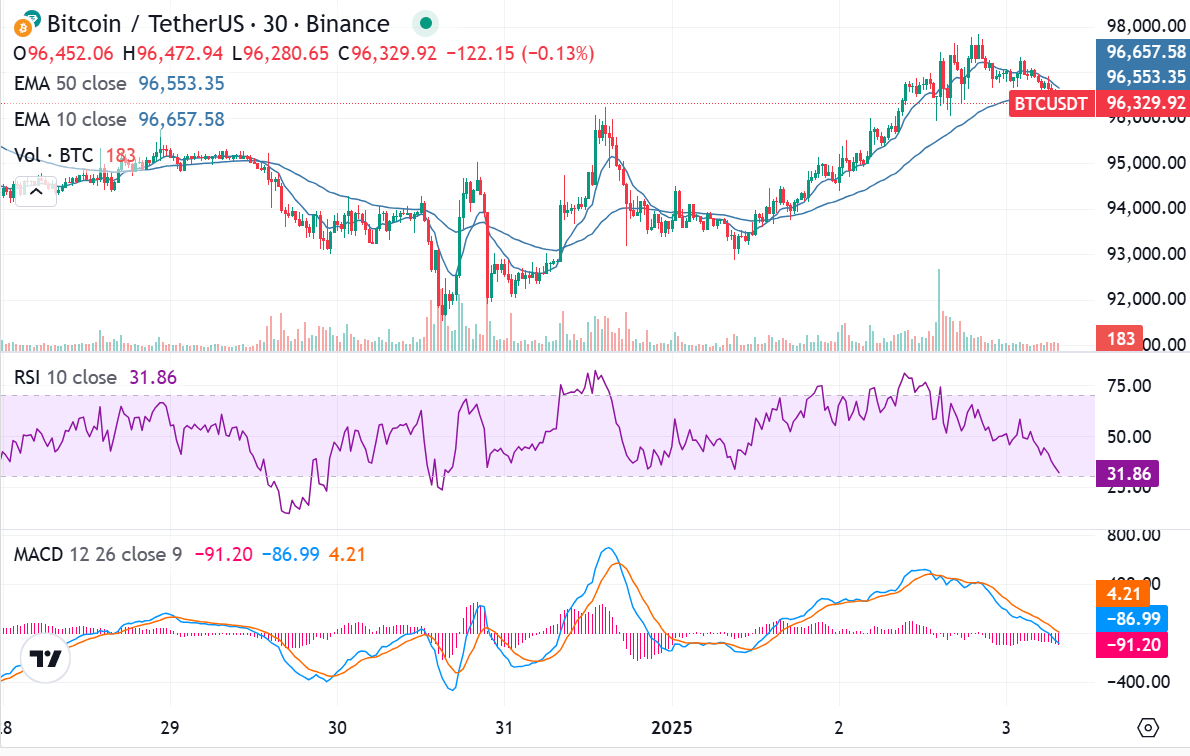The height and width of the screenshot is (756, 1190).
Task: Click date label 31 on the time axis
Action: point(504,727)
